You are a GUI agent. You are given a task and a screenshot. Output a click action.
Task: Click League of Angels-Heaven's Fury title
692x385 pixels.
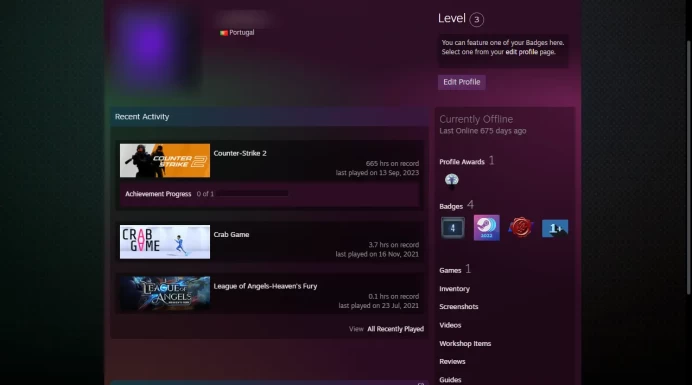tap(265, 286)
